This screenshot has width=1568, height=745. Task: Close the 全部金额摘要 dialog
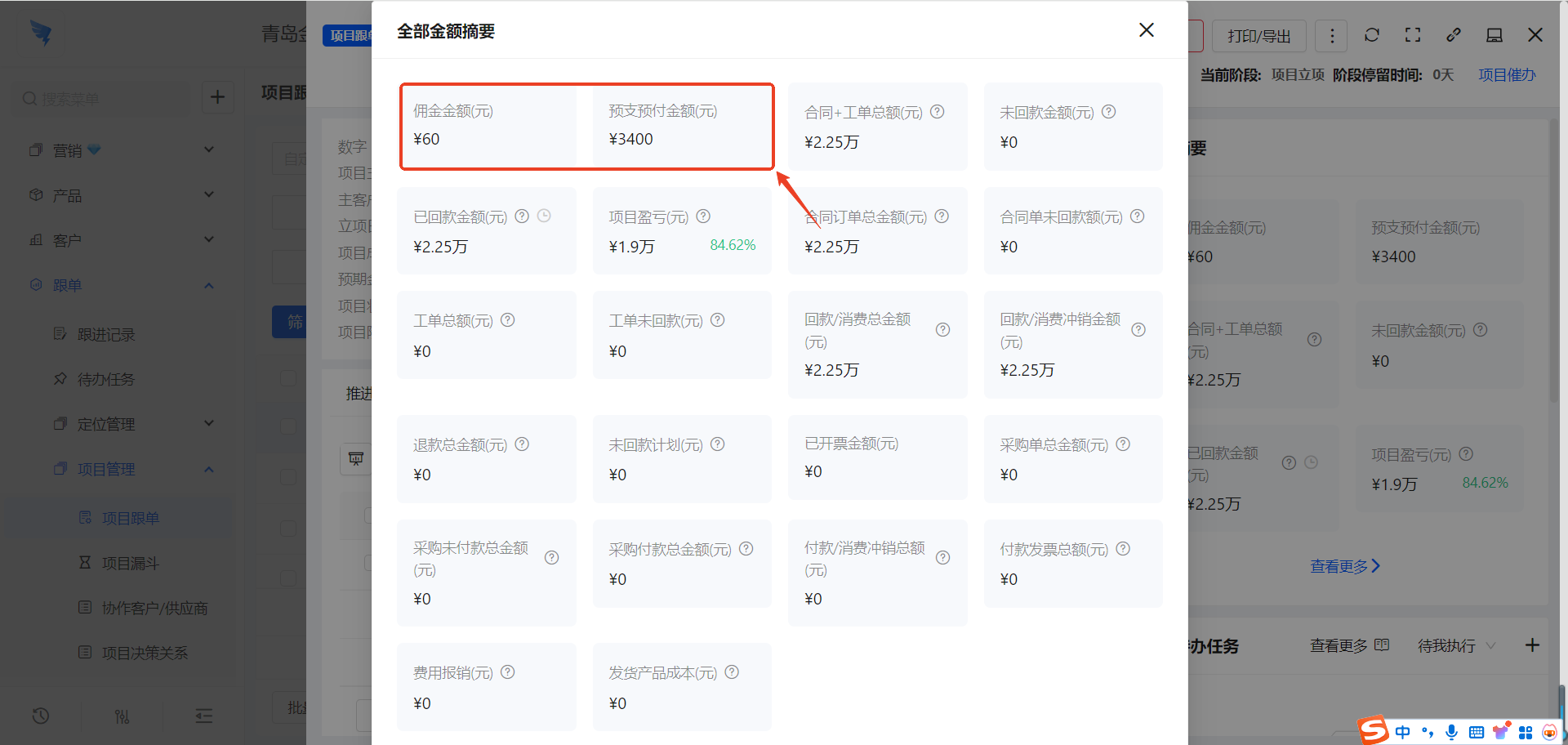coord(1146,30)
